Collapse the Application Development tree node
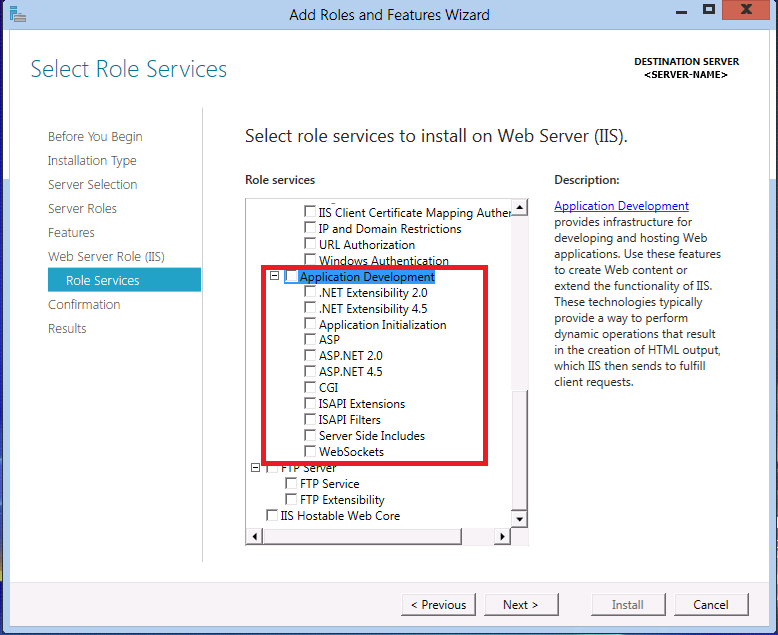Image resolution: width=778 pixels, height=635 pixels. 275,277
